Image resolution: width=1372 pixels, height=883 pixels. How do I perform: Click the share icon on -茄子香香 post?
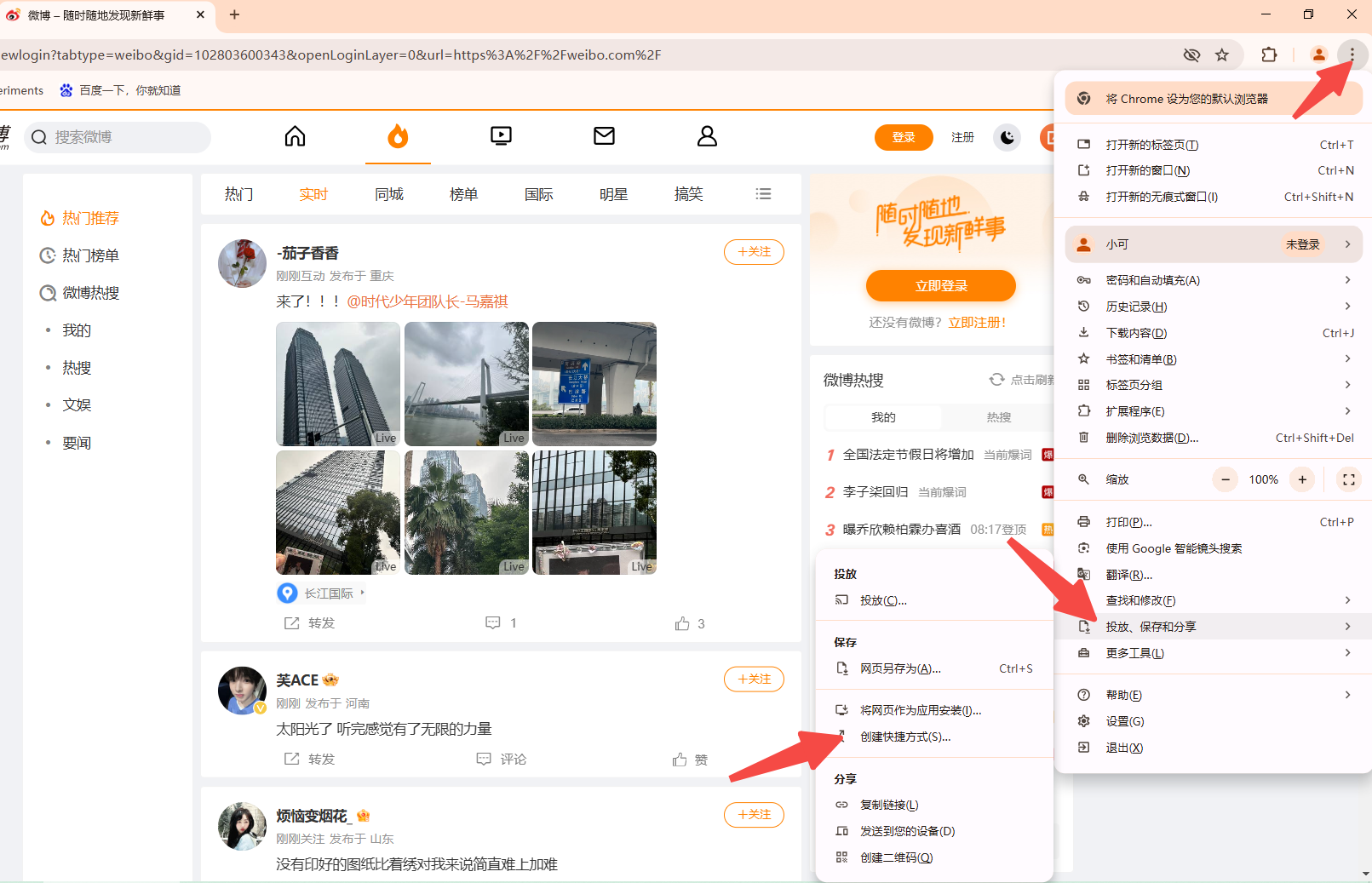tap(291, 623)
